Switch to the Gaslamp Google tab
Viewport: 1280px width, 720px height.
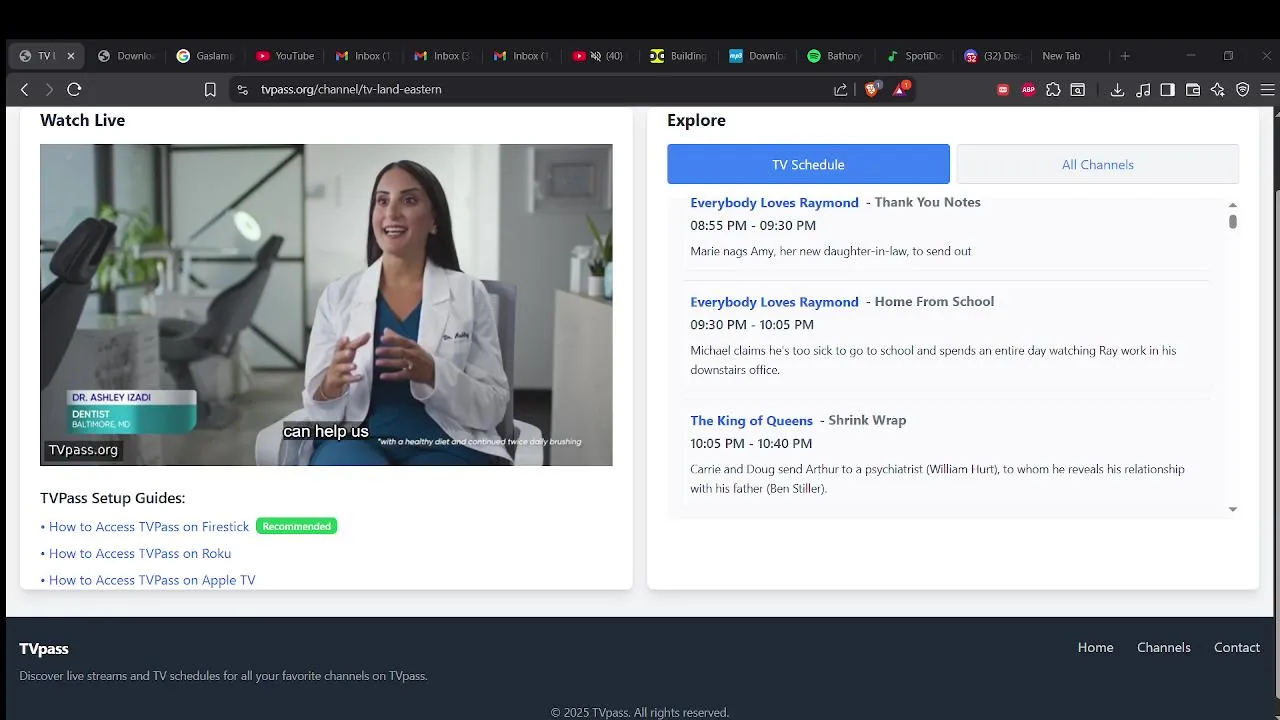205,56
